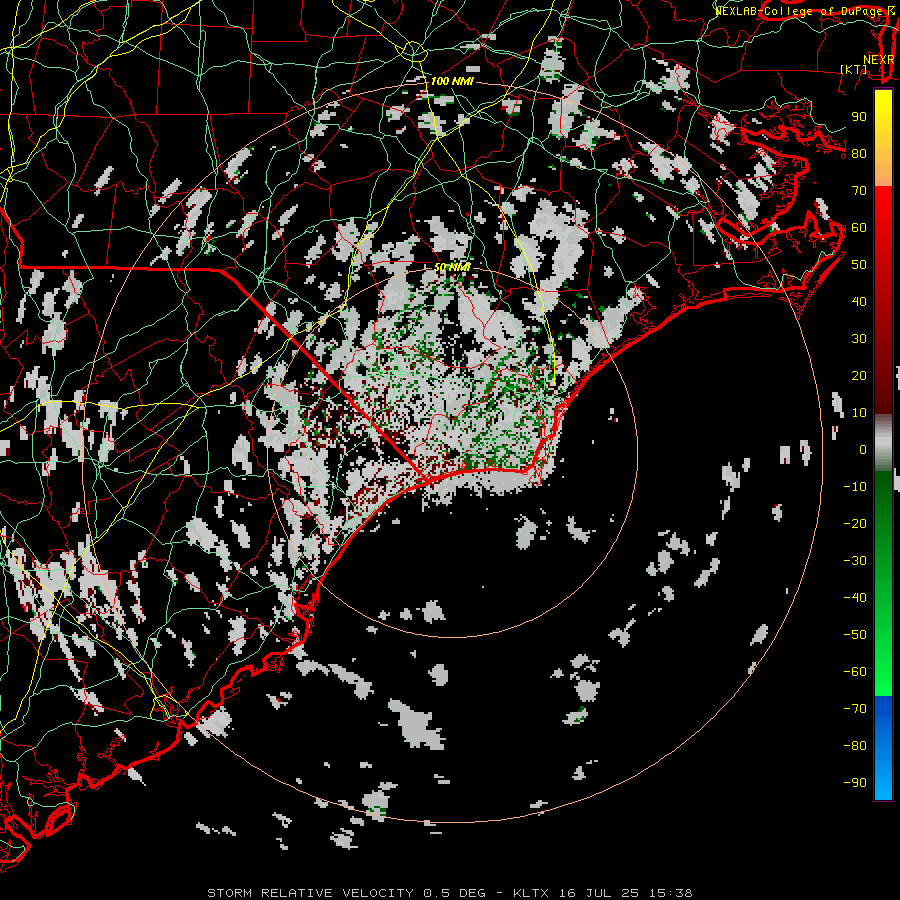Click the 100 NMI range ring label
The height and width of the screenshot is (900, 900).
pyautogui.click(x=452, y=81)
